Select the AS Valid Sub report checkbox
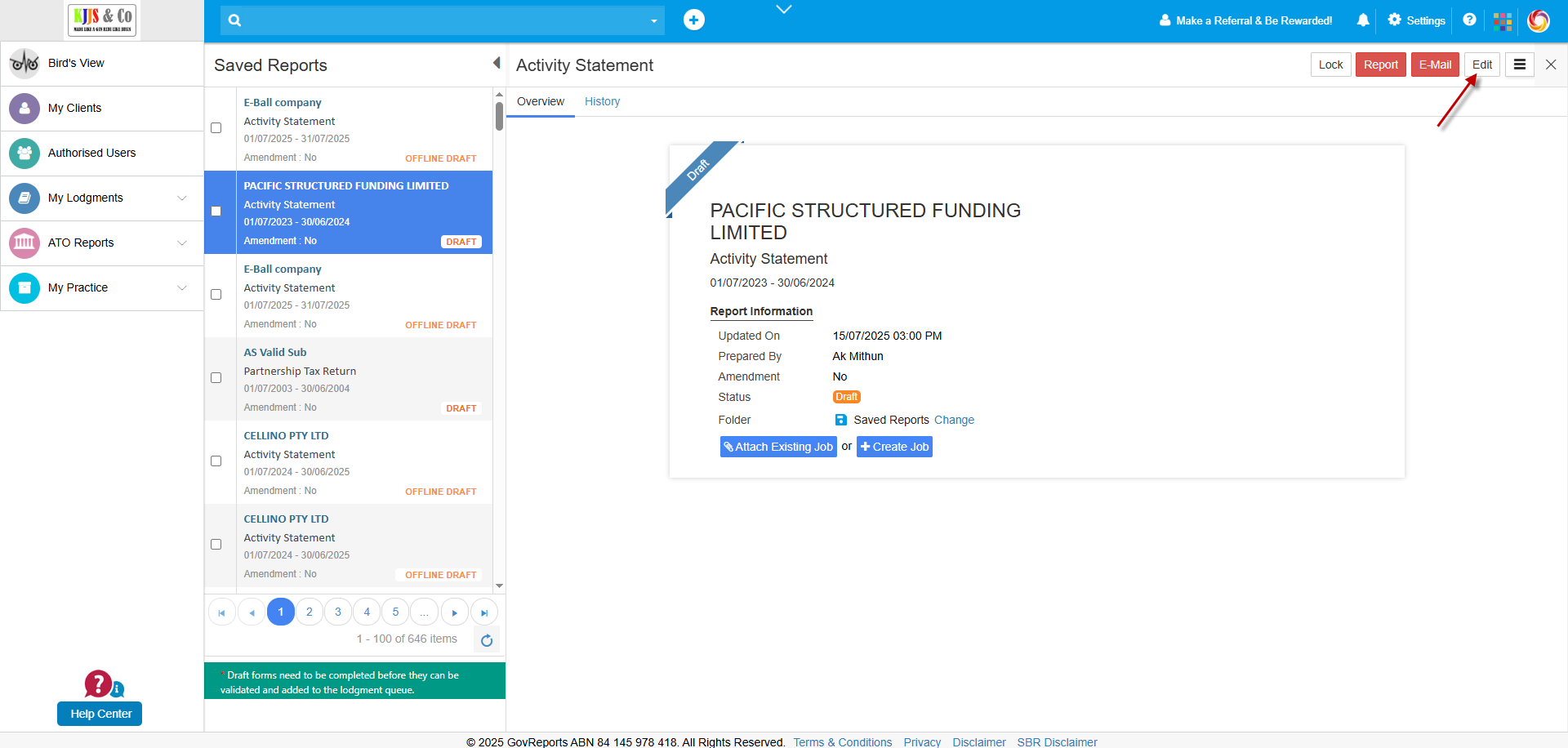 [x=216, y=378]
